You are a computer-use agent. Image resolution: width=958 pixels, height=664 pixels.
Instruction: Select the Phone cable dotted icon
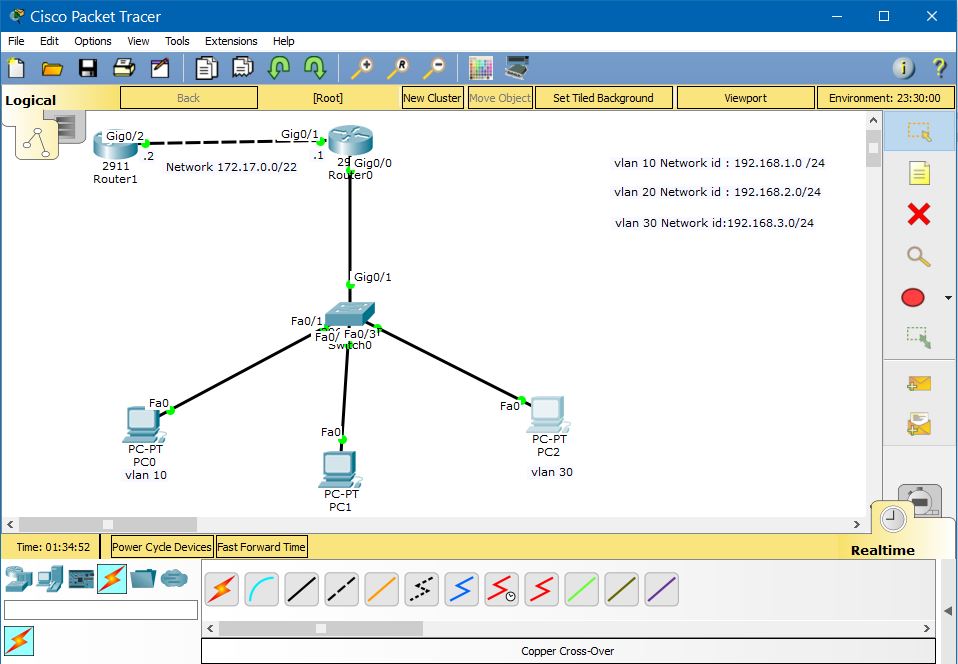tap(422, 589)
